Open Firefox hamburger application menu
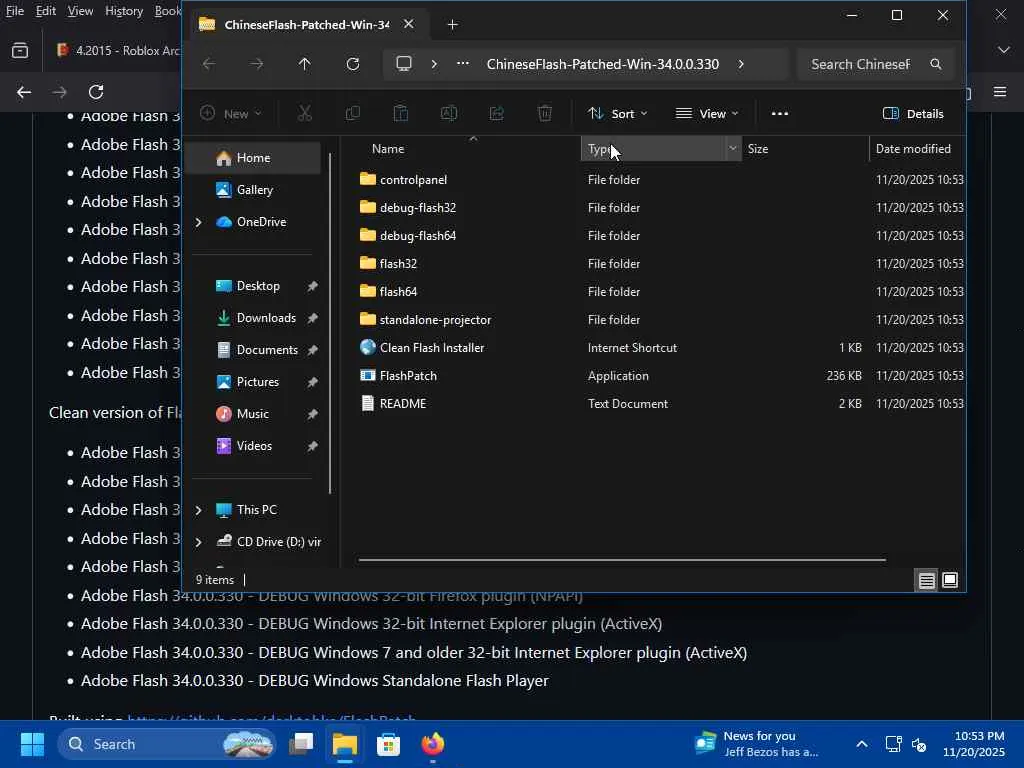Screen dimensions: 1024x768 pyautogui.click(x=1000, y=92)
